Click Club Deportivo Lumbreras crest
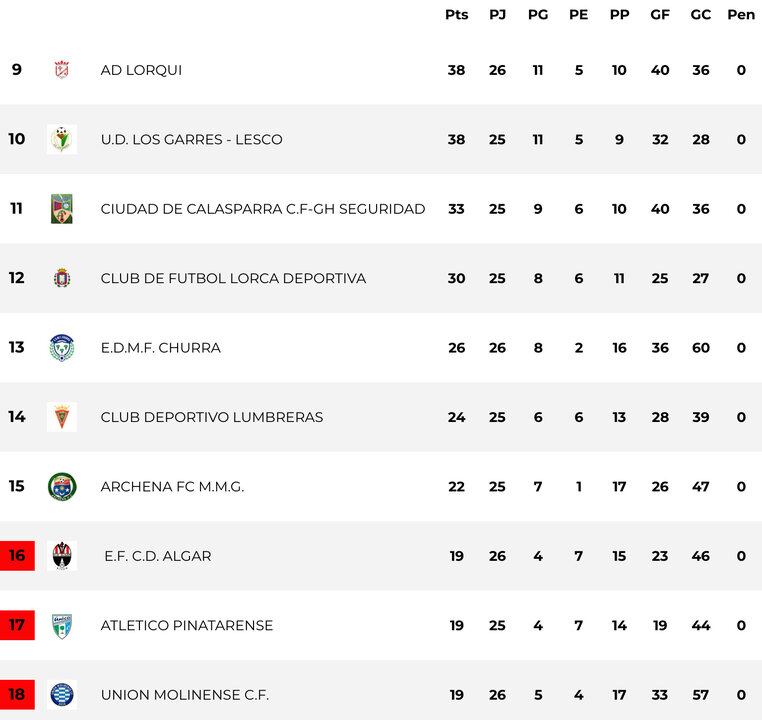 tap(62, 417)
